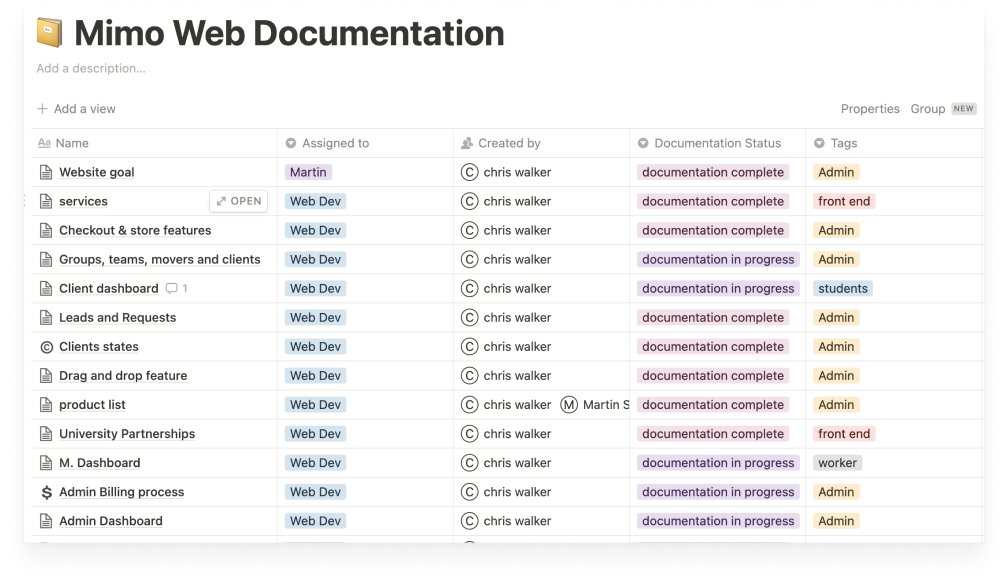Open Client dashboard page
1008x583 pixels.
click(109, 289)
